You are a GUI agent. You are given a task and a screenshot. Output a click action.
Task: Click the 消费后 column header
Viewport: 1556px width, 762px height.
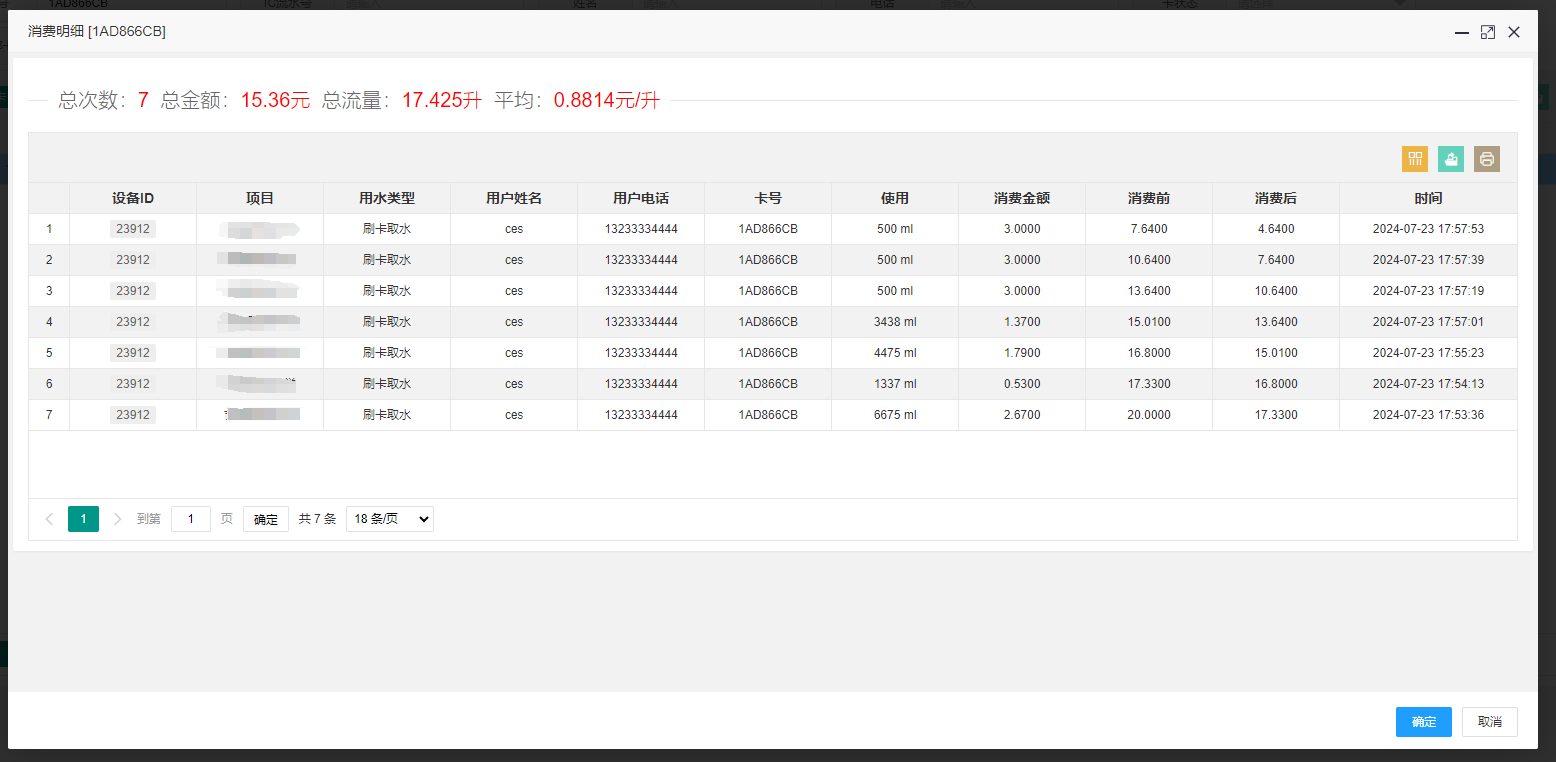click(x=1276, y=198)
